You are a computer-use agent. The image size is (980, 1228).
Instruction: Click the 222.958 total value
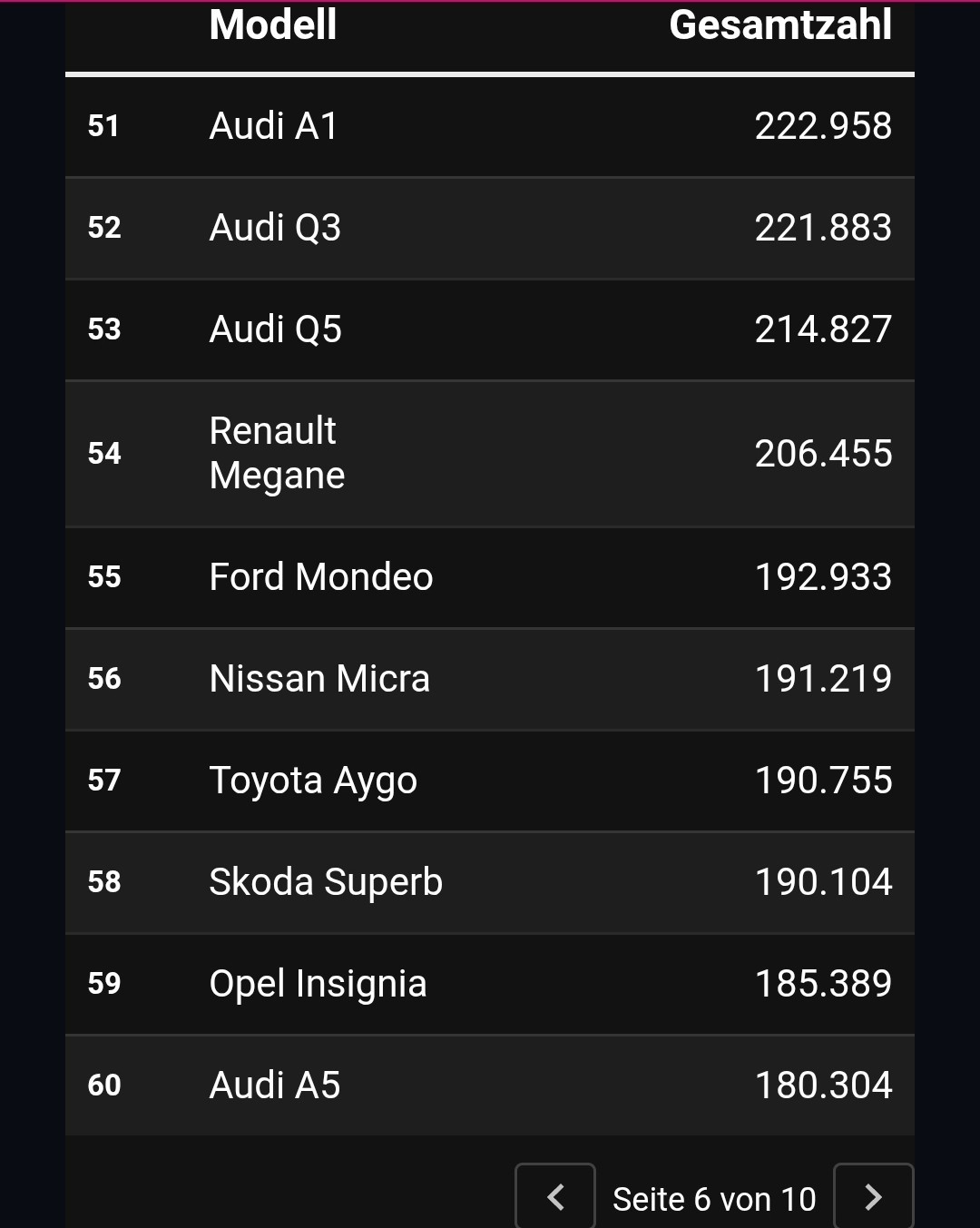click(x=824, y=126)
